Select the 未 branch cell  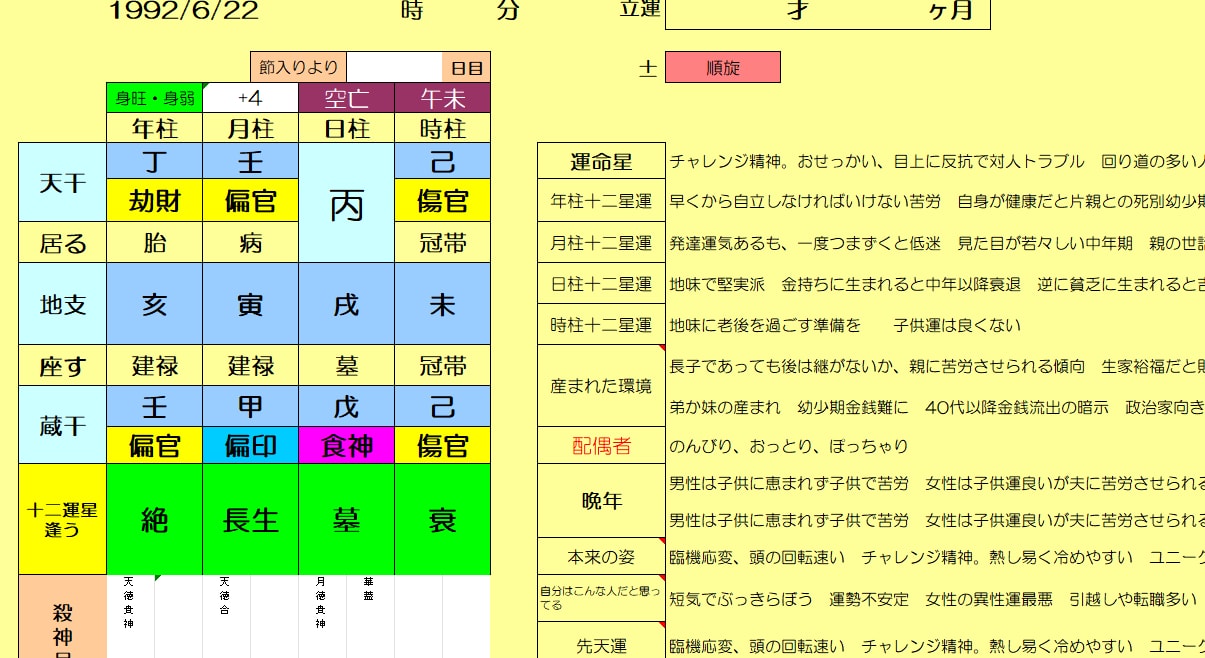point(442,304)
